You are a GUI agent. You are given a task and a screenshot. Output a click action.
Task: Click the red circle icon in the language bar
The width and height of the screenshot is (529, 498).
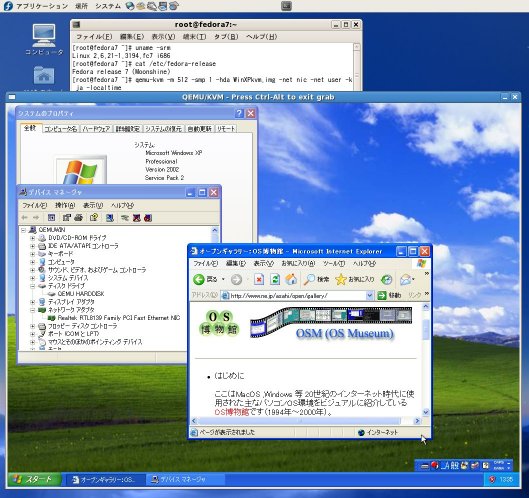(435, 466)
